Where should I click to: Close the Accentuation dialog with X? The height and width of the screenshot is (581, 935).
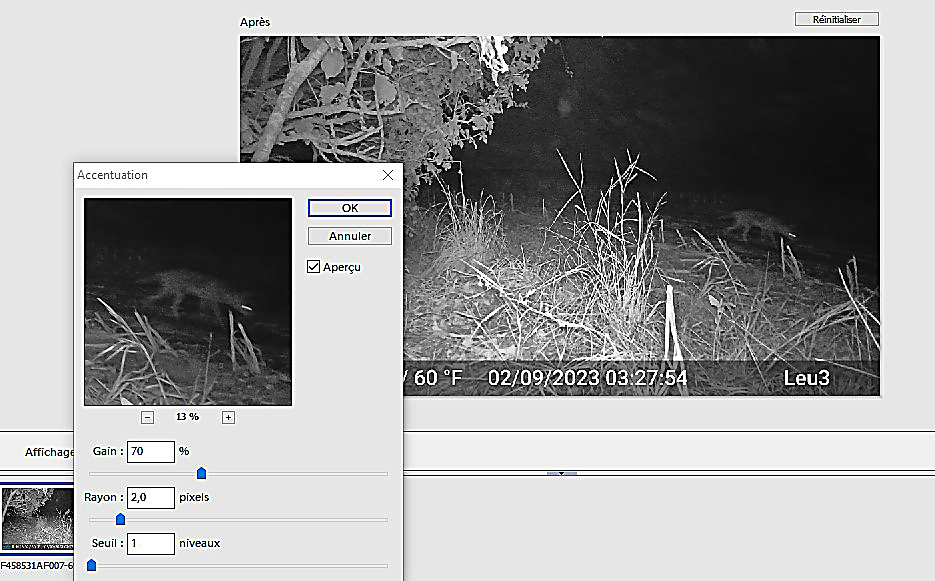tap(388, 175)
